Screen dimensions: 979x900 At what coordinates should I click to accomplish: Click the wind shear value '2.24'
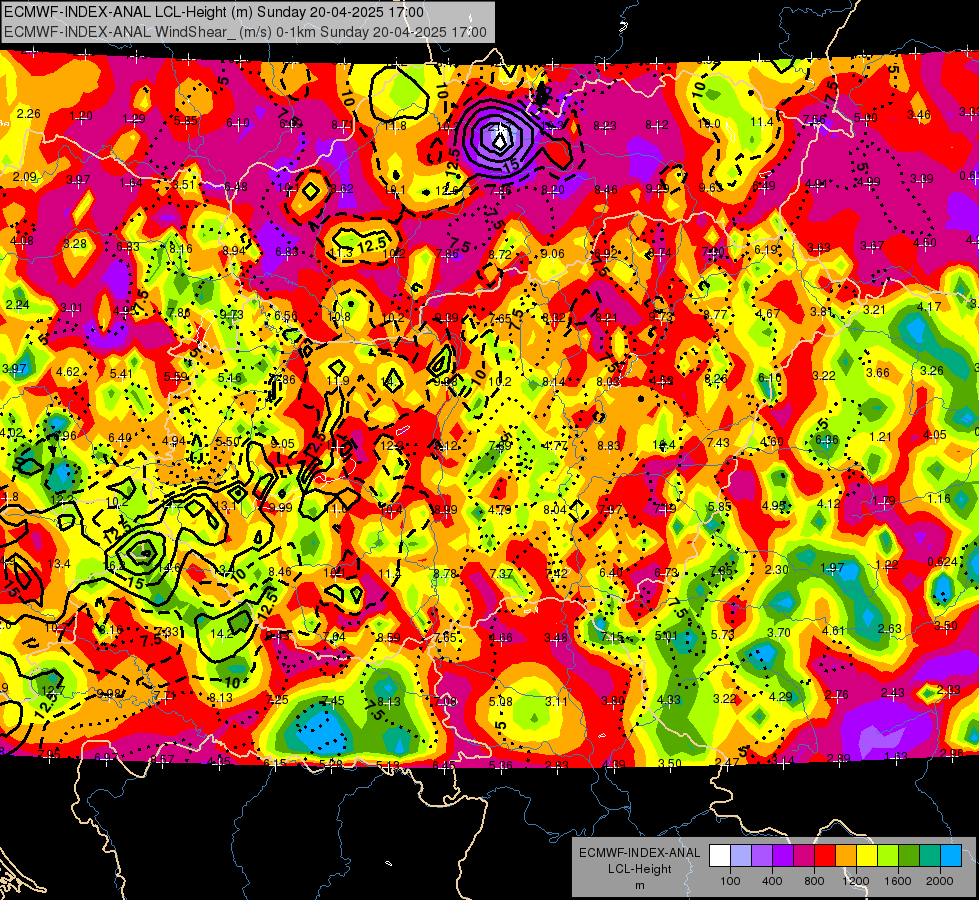[17, 304]
